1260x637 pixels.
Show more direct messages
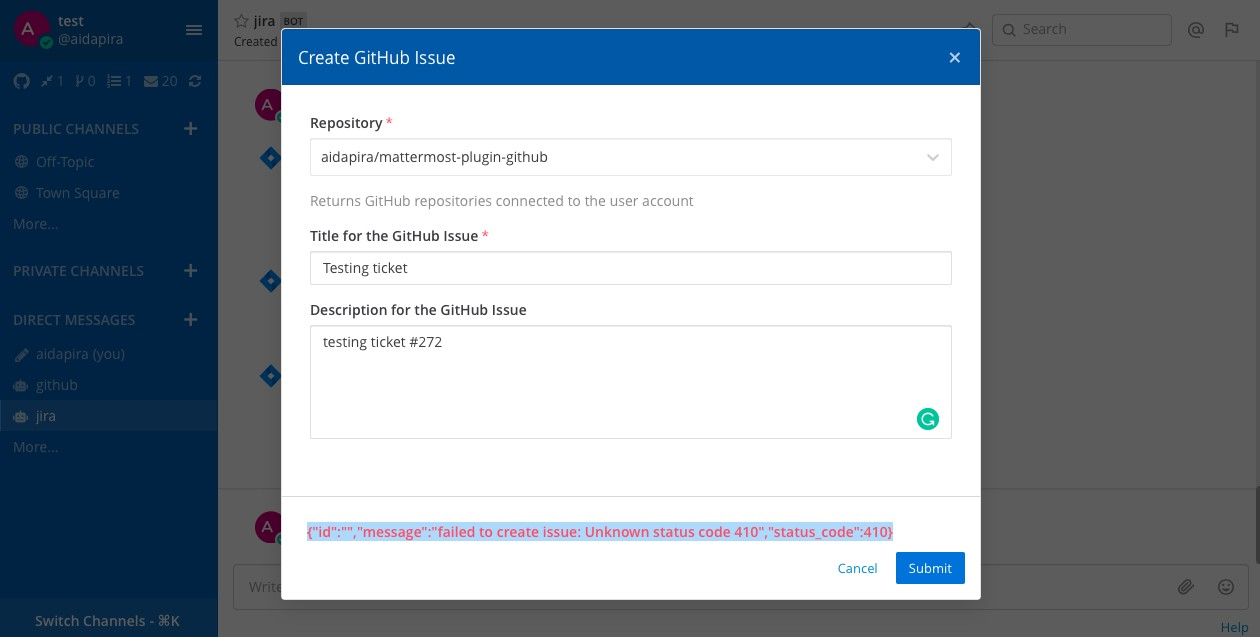(x=36, y=447)
